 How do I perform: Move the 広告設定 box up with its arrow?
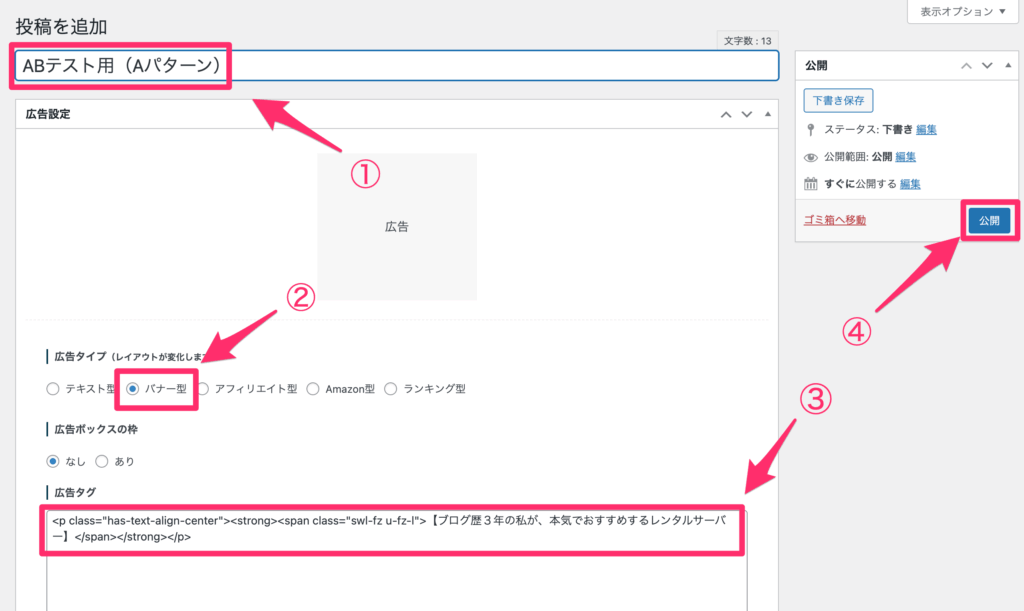[726, 113]
